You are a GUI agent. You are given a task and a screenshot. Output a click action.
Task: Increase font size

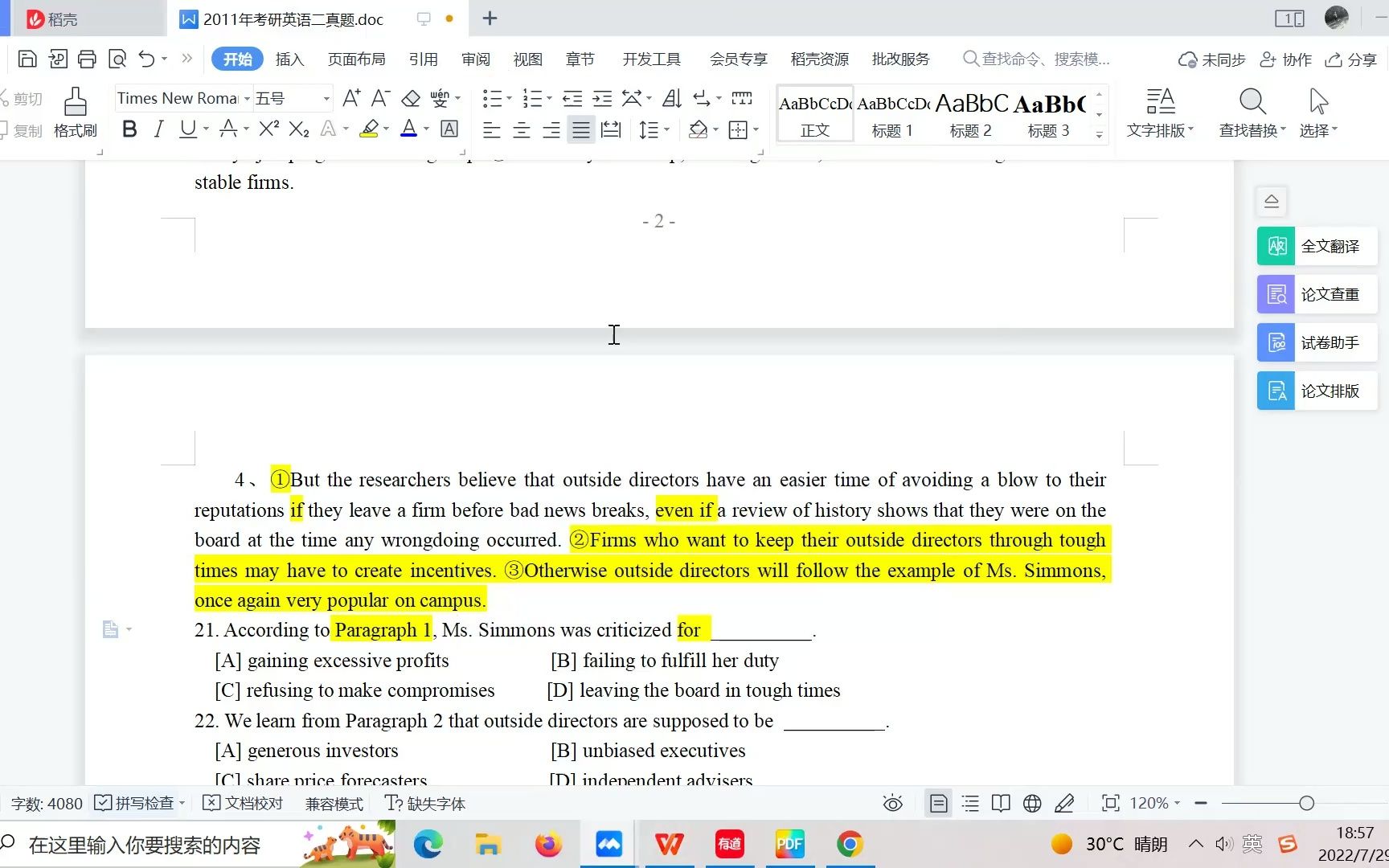tap(351, 98)
